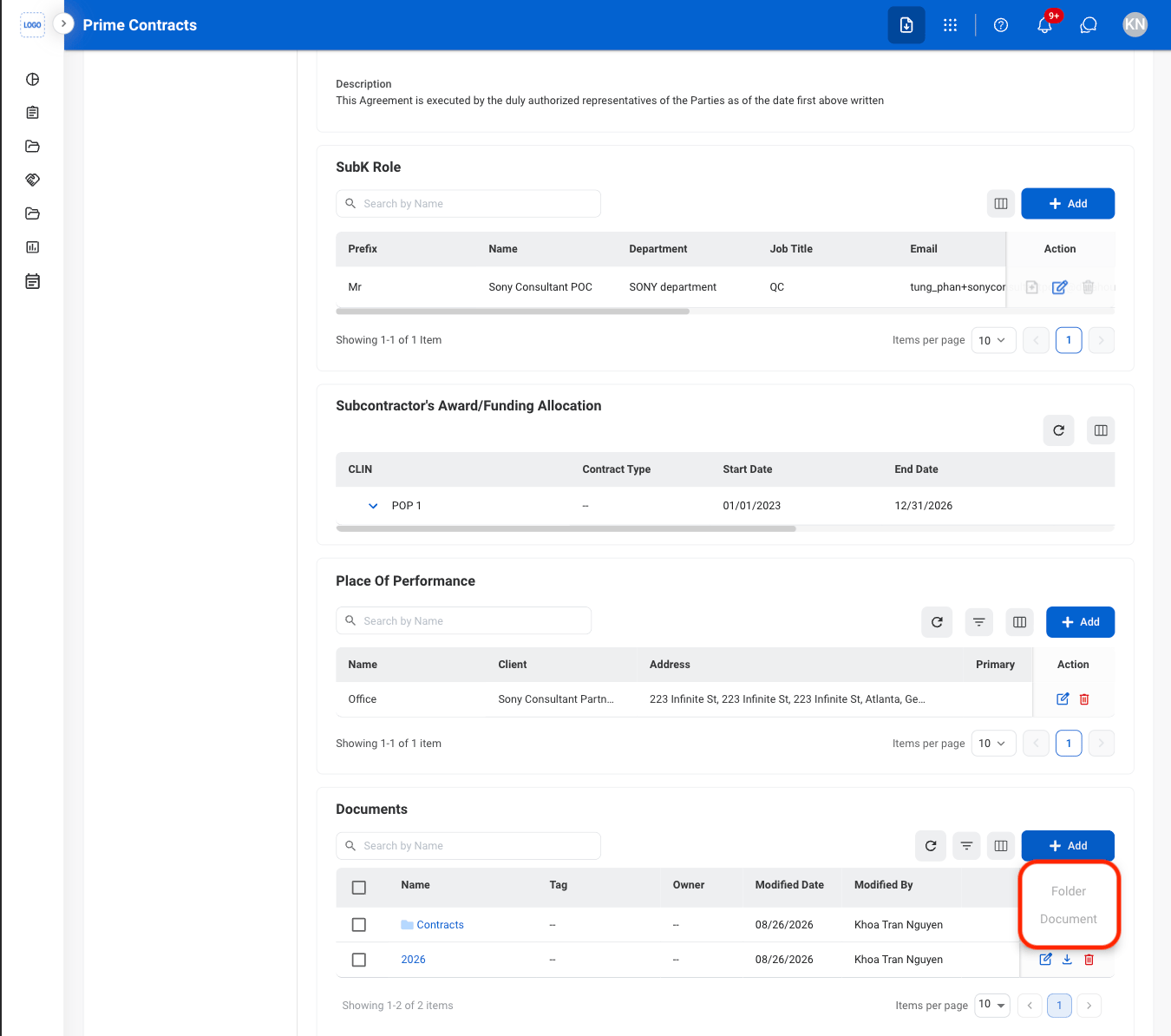Screen dimensions: 1171x1036
Task: Edit the Office place of performance row
Action: (x=1063, y=699)
